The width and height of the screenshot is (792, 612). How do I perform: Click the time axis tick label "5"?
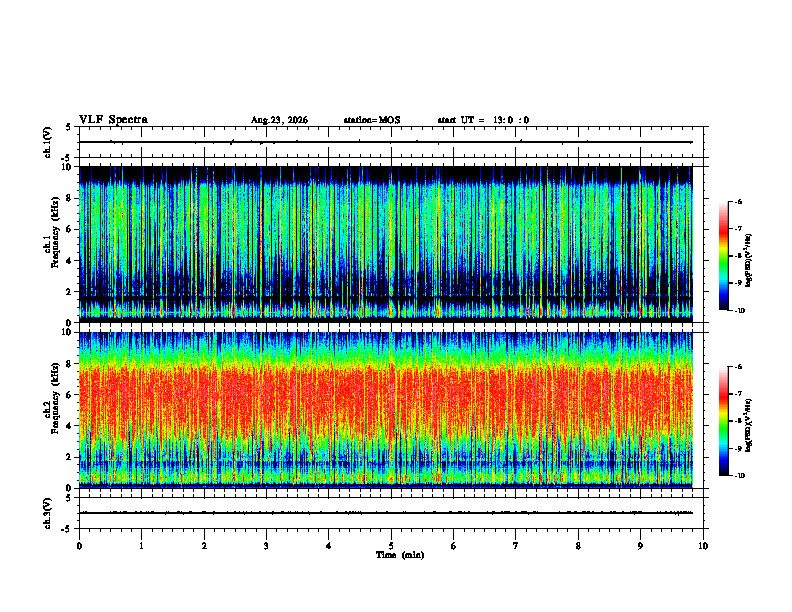click(x=391, y=546)
